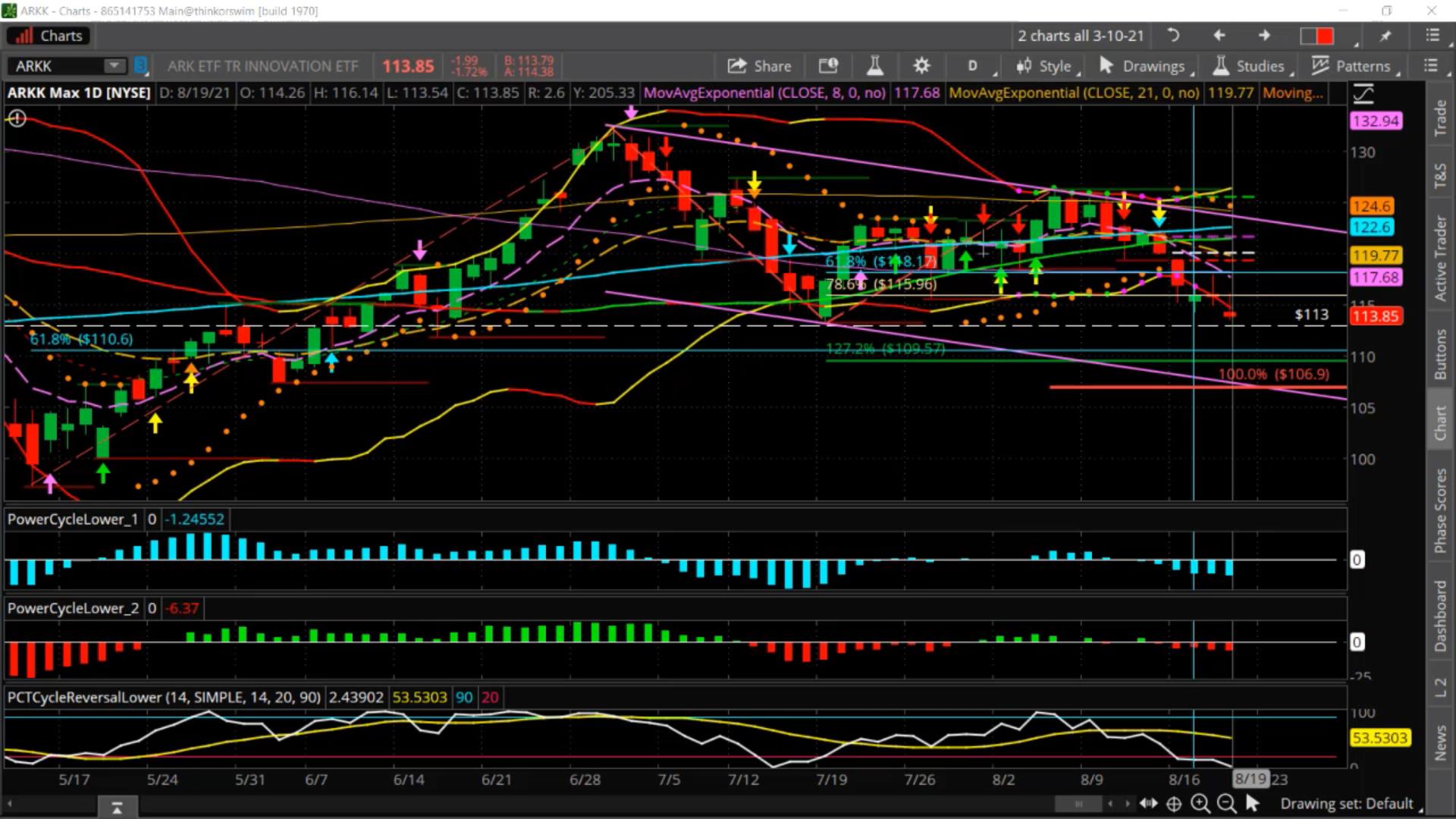The height and width of the screenshot is (819, 1456).
Task: Click the chart toolbar list menu icon
Action: (1431, 66)
